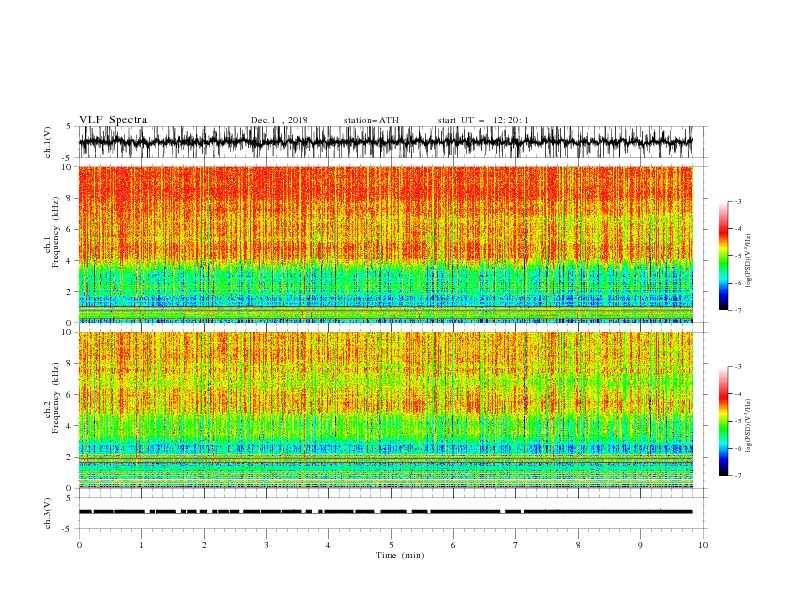Viewport: 792px width, 612px height.
Task: Click the ch.1 color bar's log(PSD) label
Action: (749, 261)
